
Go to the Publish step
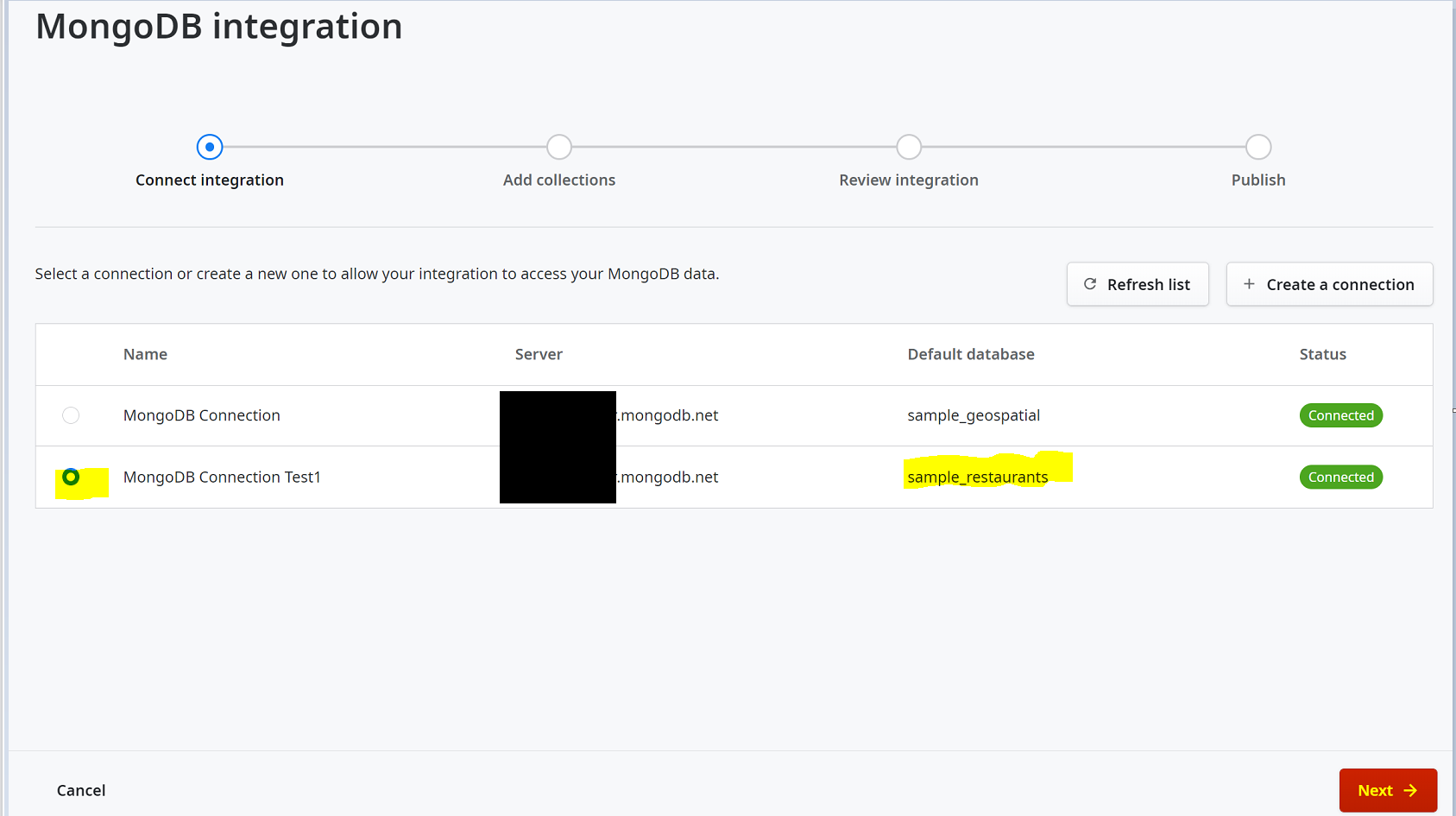tap(1258, 147)
